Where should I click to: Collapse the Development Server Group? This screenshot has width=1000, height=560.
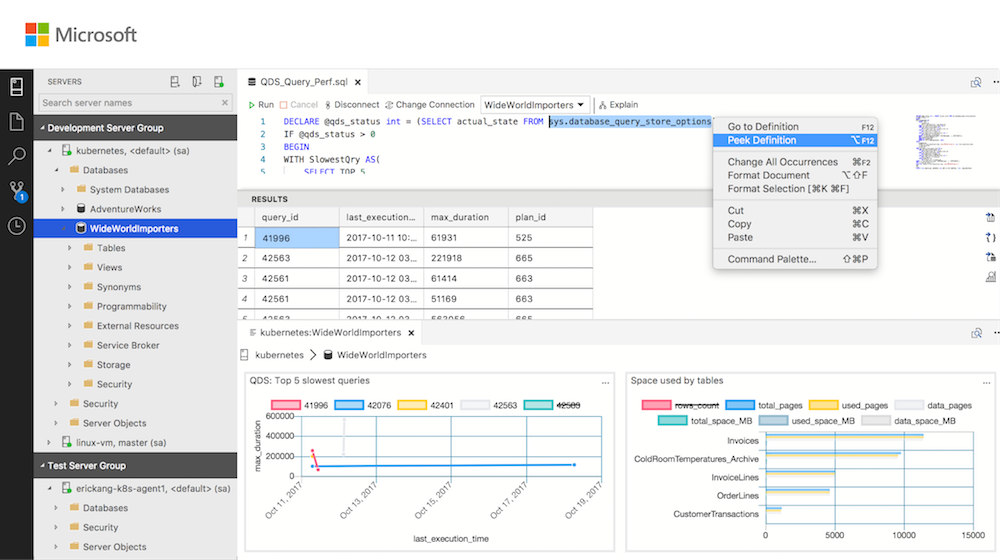43,128
